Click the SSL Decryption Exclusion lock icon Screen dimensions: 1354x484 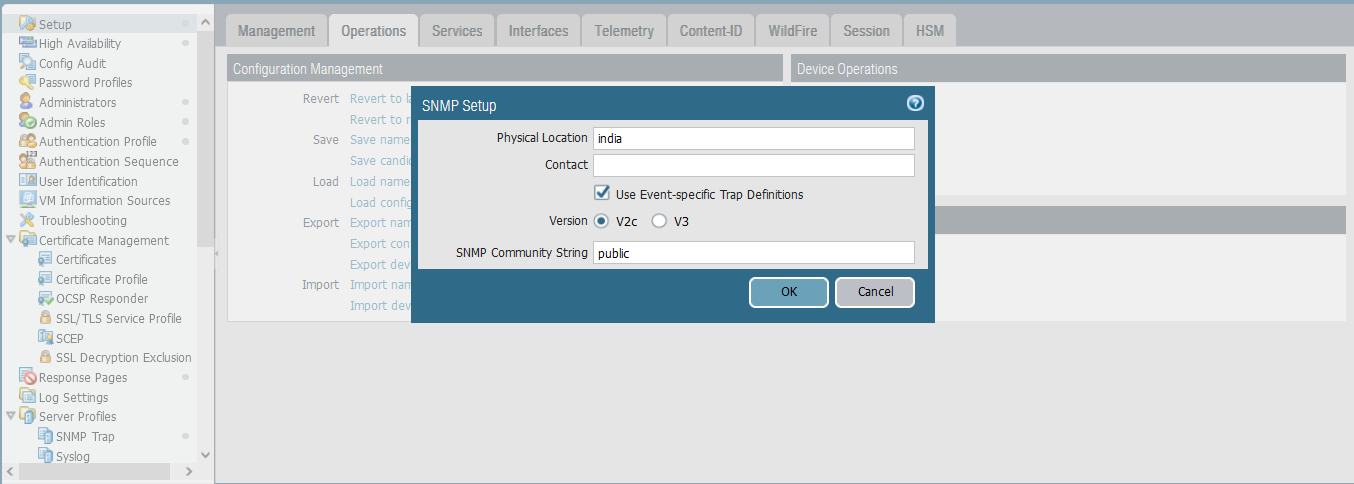click(45, 357)
